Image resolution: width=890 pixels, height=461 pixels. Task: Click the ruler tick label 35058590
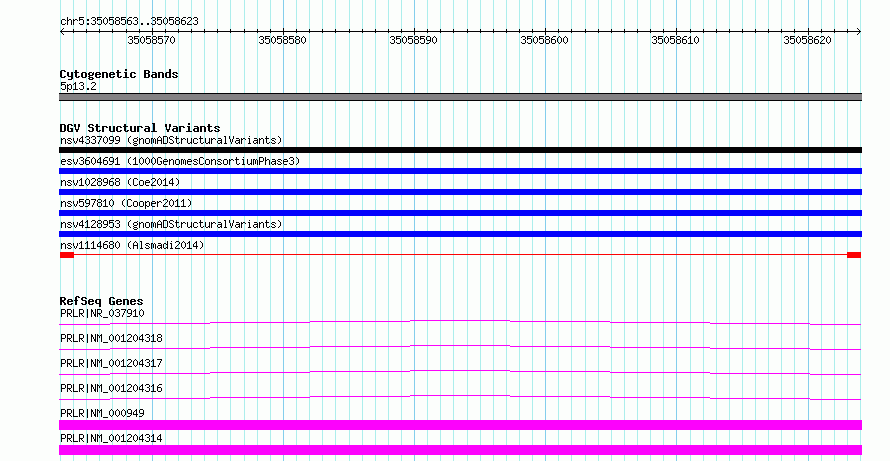(413, 40)
